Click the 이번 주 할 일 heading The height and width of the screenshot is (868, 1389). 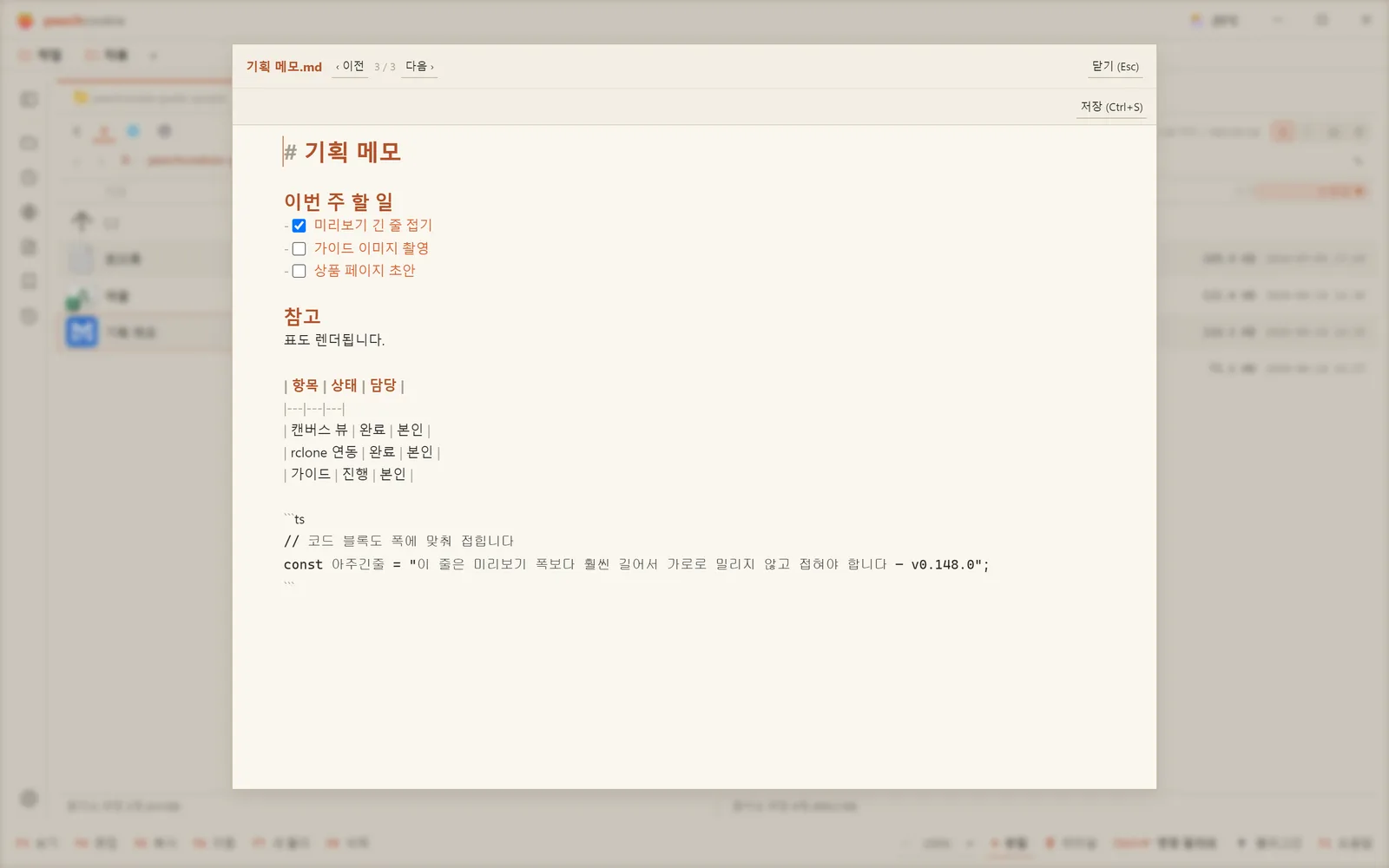[339, 201]
